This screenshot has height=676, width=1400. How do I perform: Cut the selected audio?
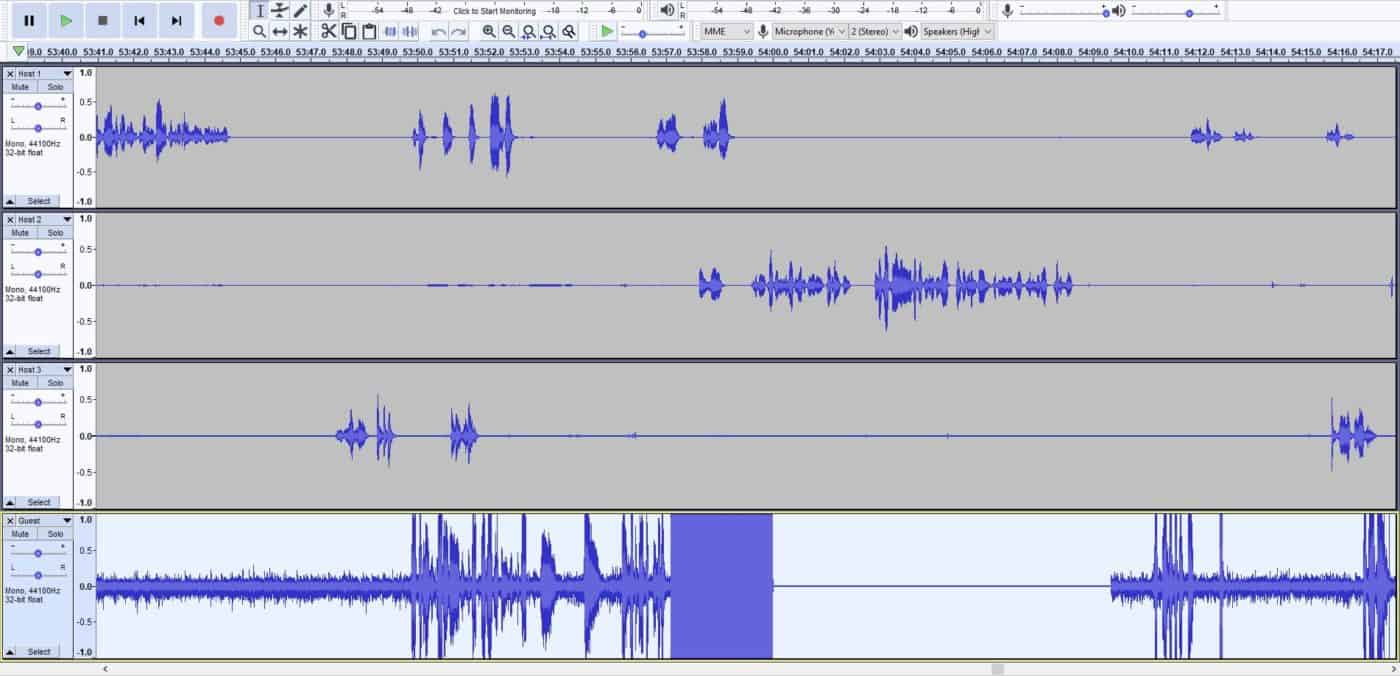328,31
